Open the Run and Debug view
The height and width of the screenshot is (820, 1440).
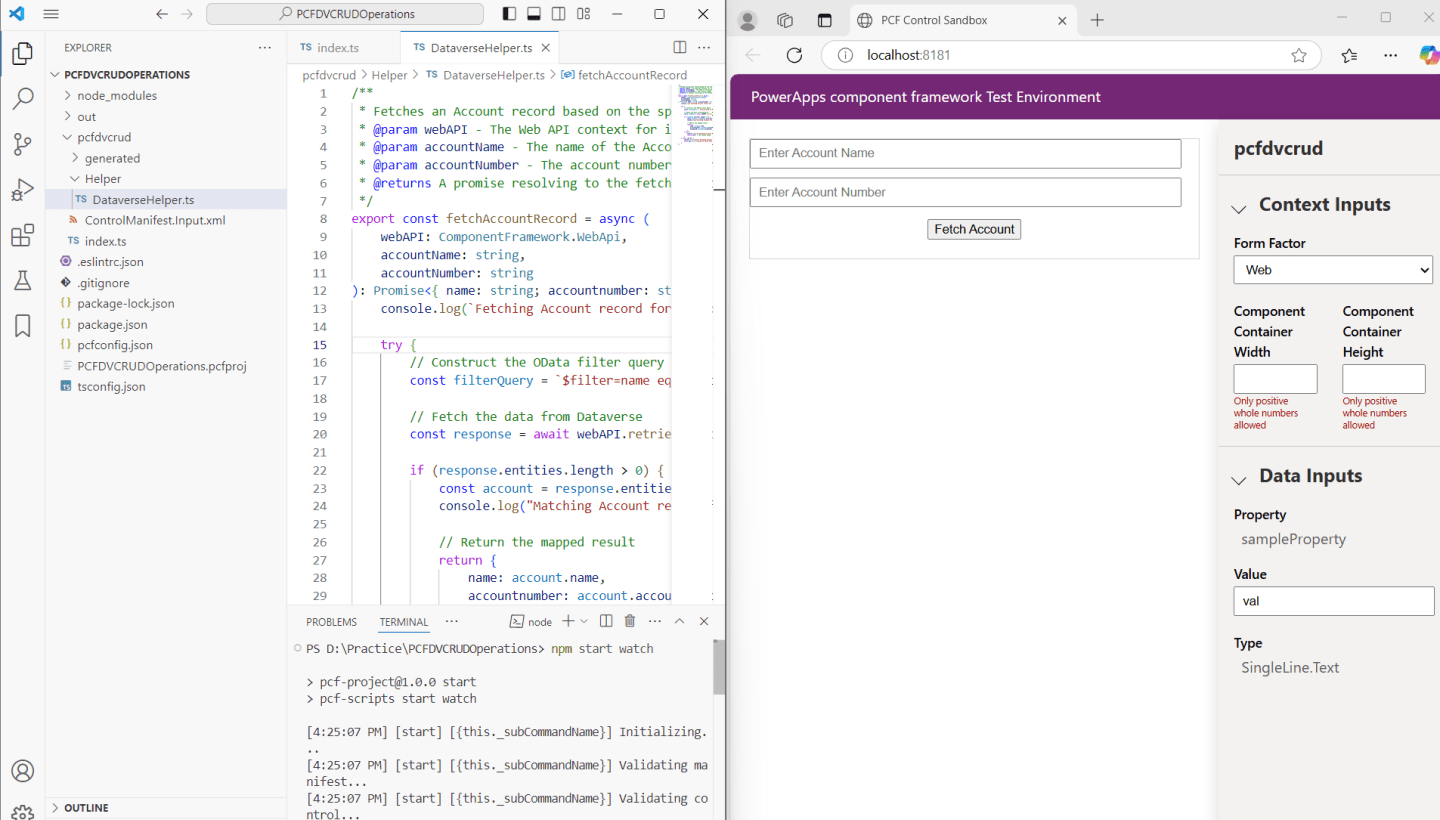[x=22, y=190]
